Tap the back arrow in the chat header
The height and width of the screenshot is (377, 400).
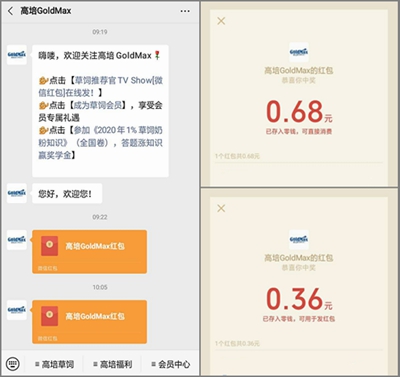click(x=10, y=11)
